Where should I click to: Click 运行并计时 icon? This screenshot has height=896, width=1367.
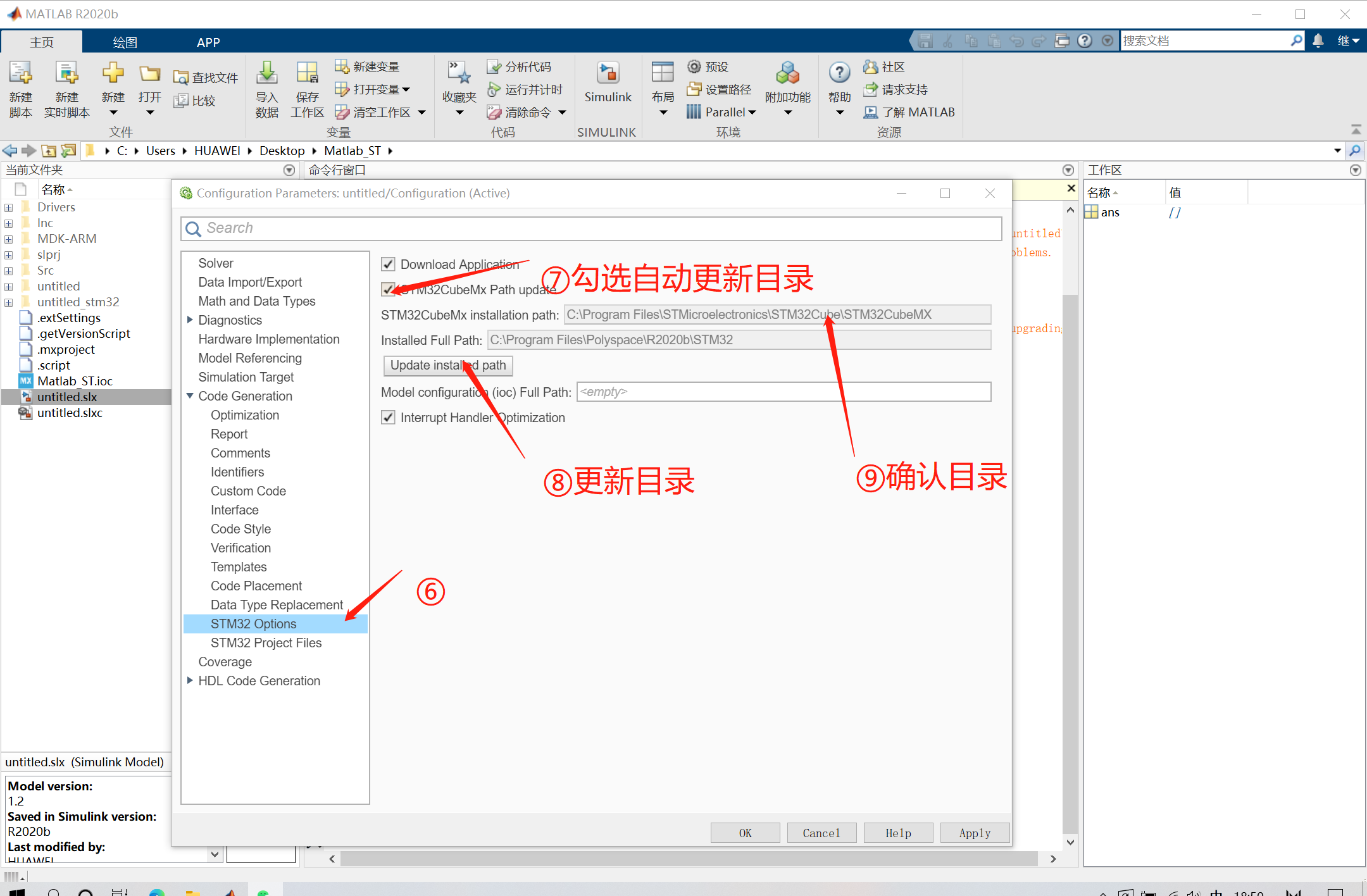coord(494,89)
